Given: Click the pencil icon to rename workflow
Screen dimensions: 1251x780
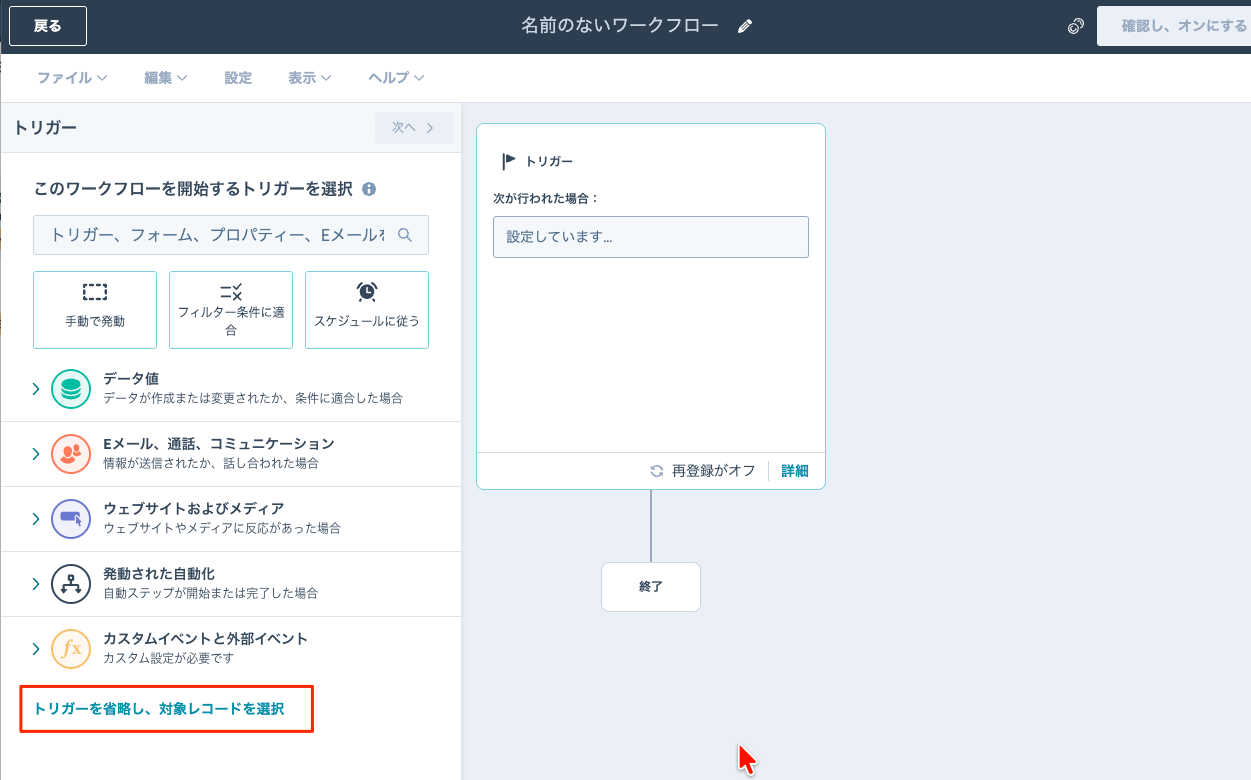Looking at the screenshot, I should [x=744, y=27].
